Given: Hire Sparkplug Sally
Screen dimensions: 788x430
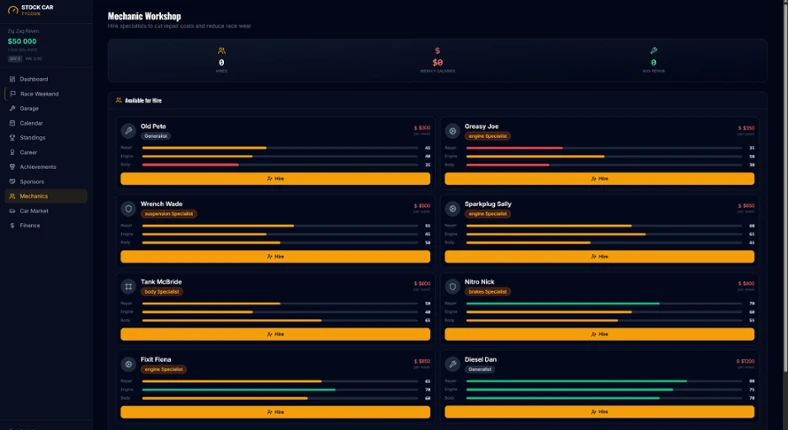Looking at the screenshot, I should click(600, 256).
